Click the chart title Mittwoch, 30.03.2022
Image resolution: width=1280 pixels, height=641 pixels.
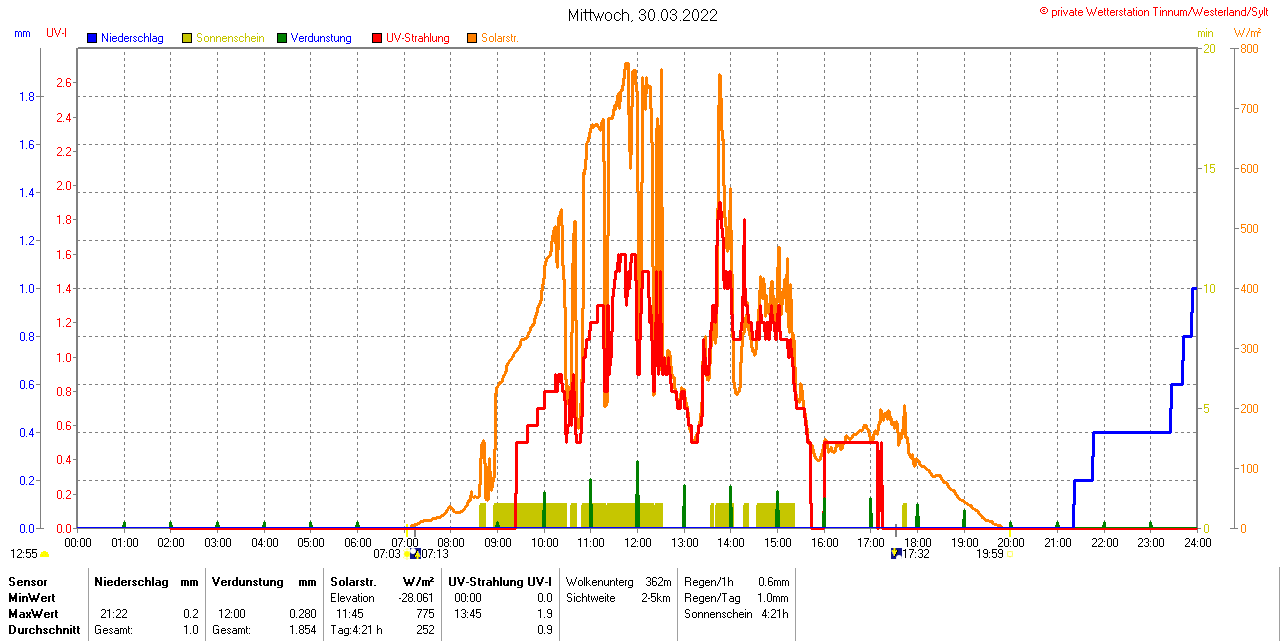tap(642, 15)
